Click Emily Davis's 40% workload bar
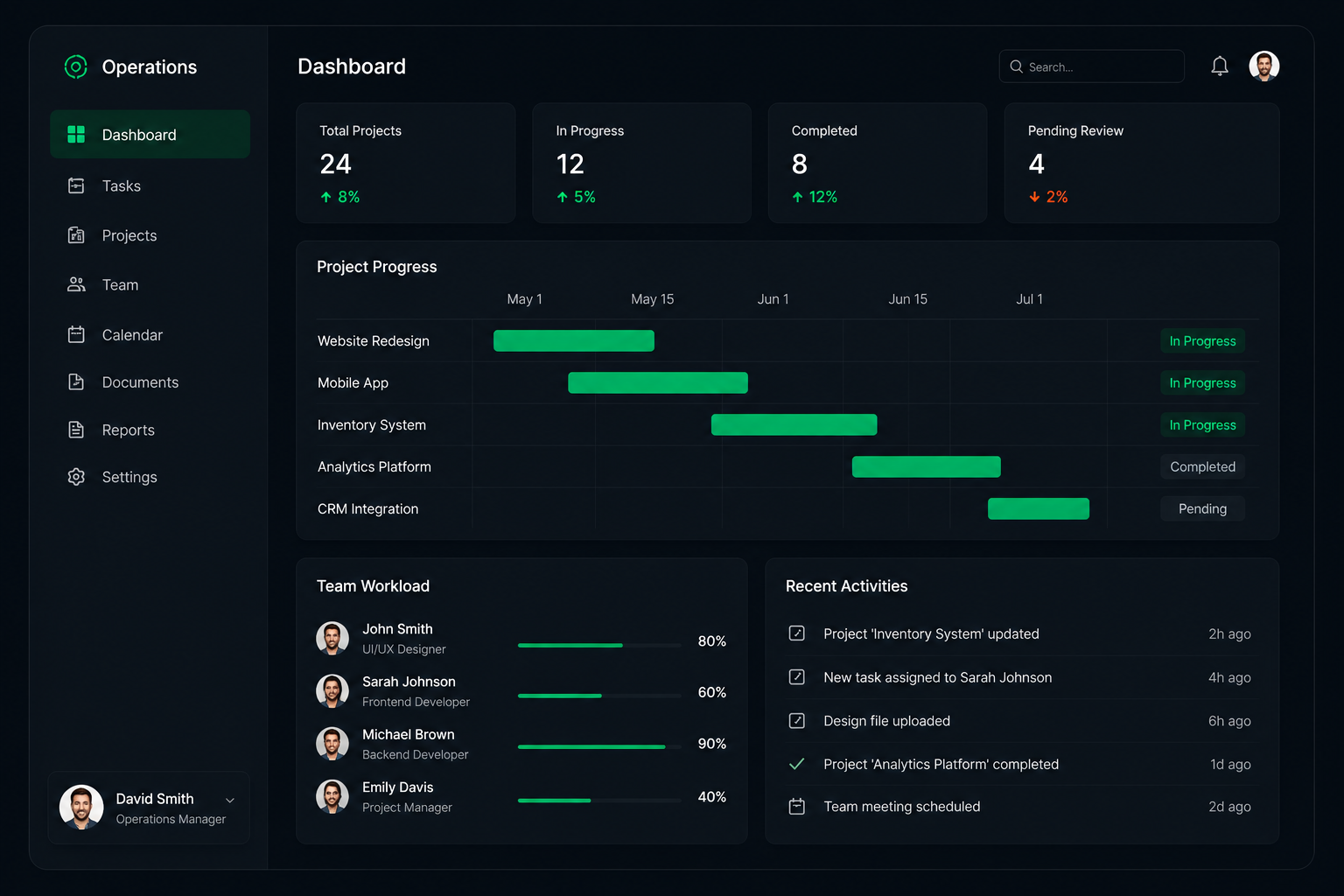The image size is (1344, 896). point(599,800)
